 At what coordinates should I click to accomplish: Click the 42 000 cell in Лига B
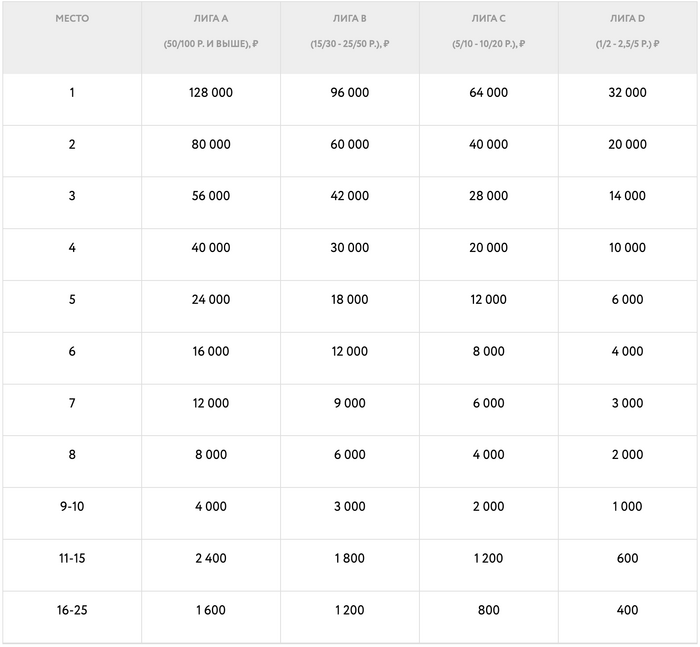(349, 197)
